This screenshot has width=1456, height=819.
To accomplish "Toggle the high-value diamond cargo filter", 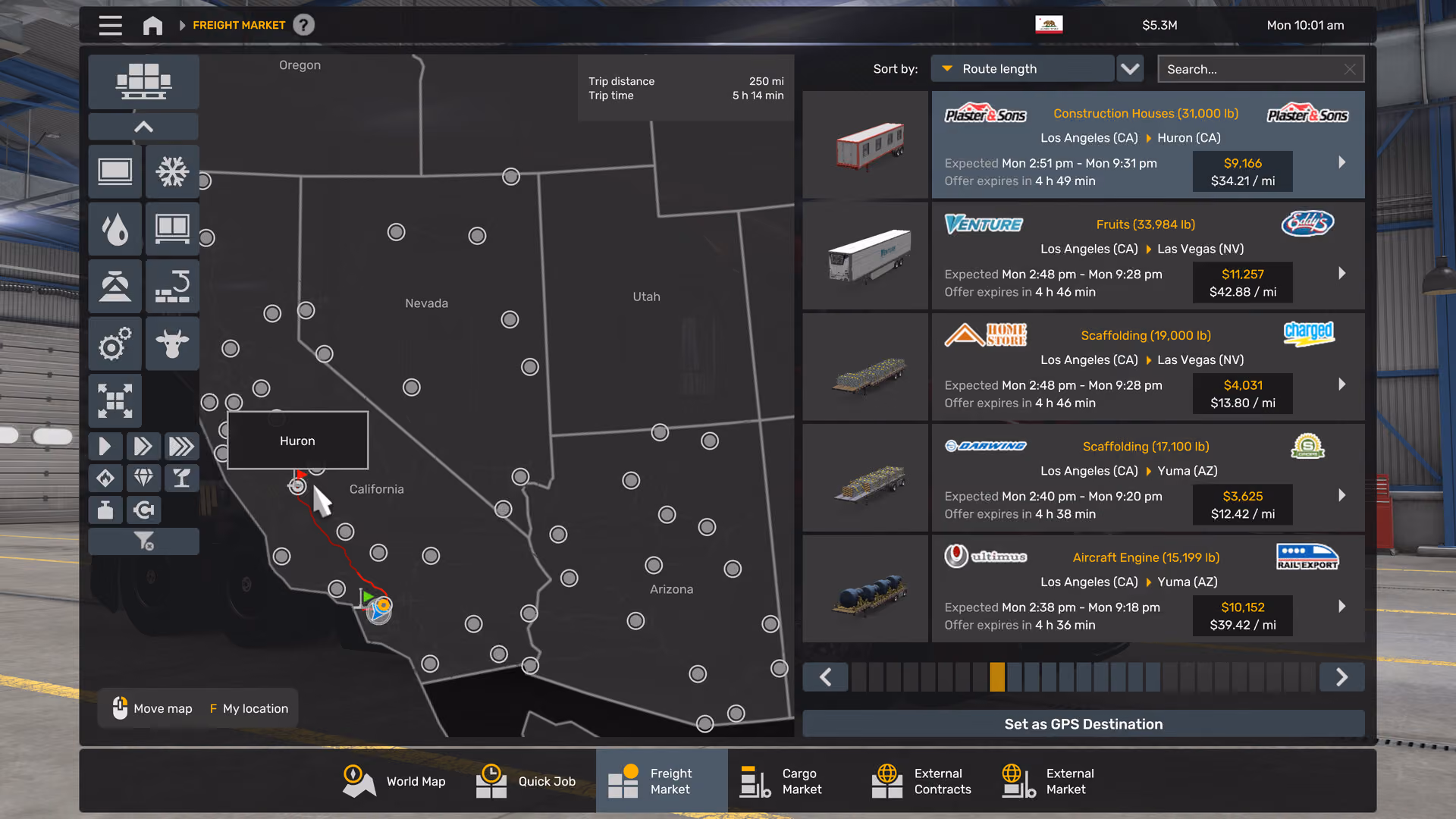I will tap(143, 478).
